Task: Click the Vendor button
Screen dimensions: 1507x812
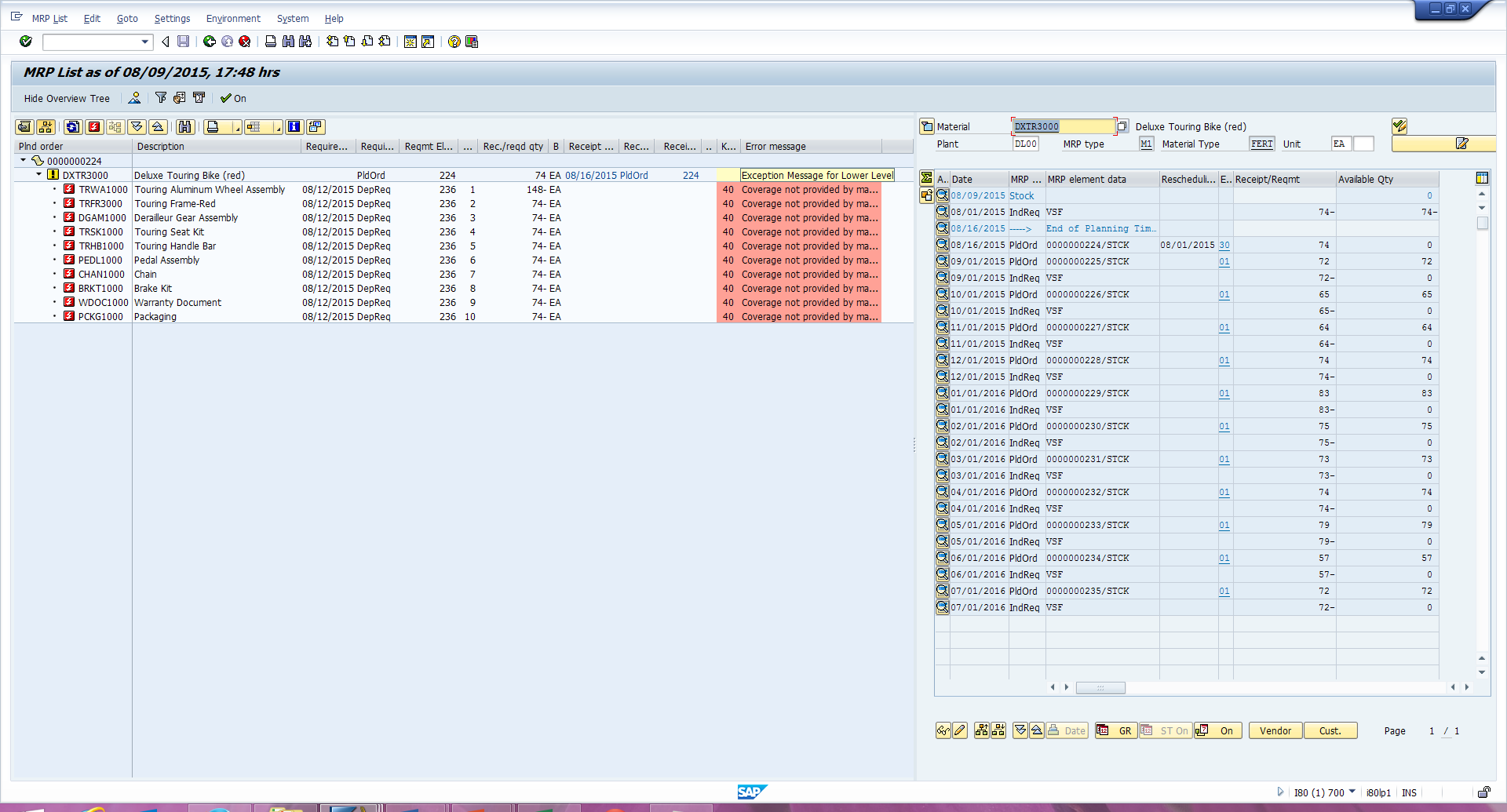Action: pos(1275,731)
